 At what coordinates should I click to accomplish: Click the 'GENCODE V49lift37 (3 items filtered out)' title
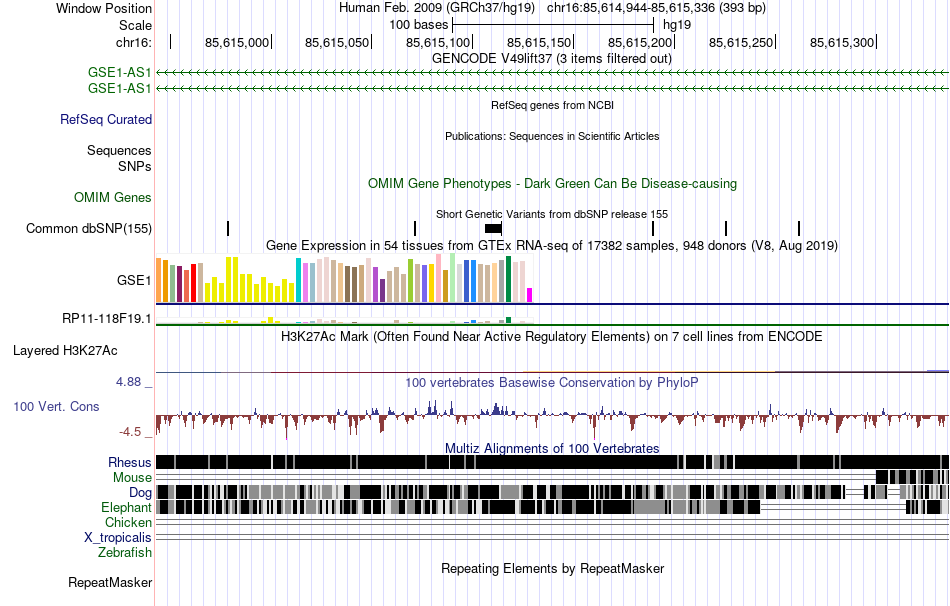552,59
